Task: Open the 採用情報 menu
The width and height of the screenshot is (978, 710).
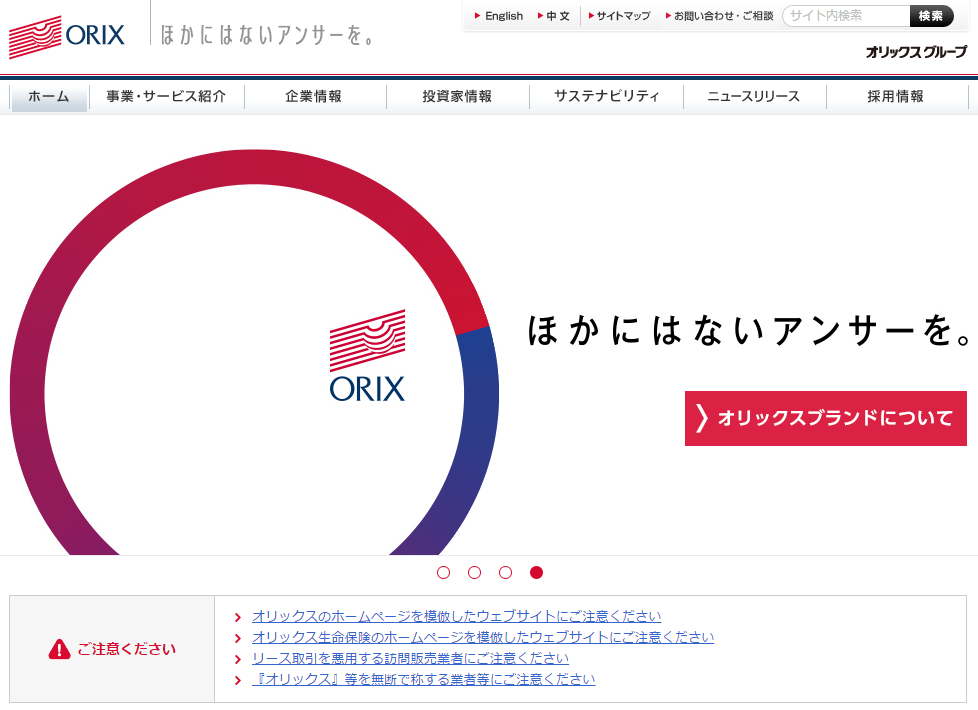Action: [x=896, y=97]
